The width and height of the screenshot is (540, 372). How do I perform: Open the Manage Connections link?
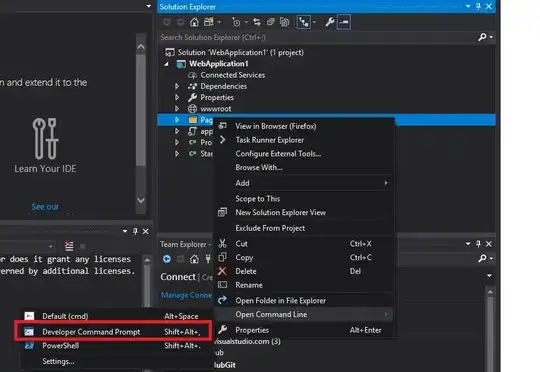point(187,295)
